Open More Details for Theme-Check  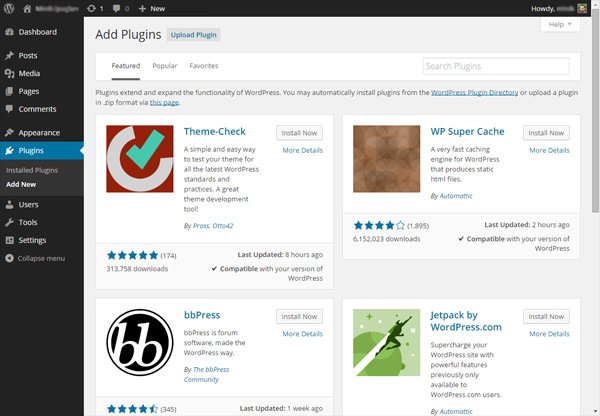point(303,150)
